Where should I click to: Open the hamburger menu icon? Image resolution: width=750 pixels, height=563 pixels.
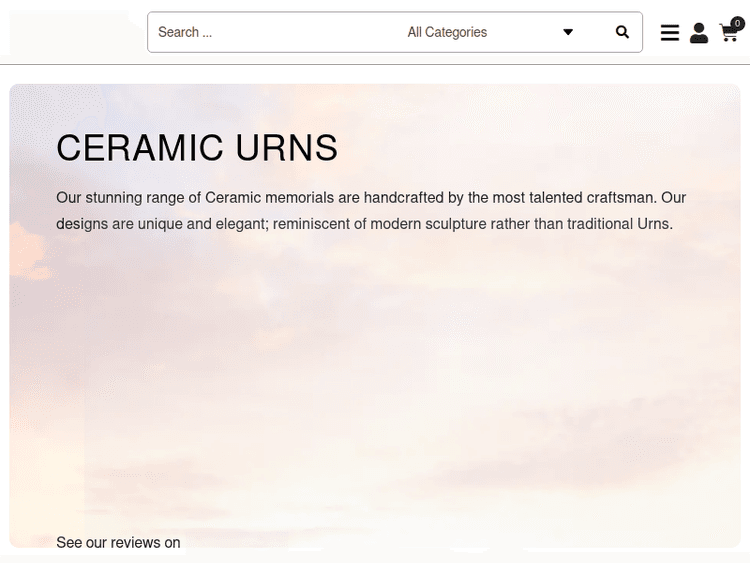(x=670, y=33)
